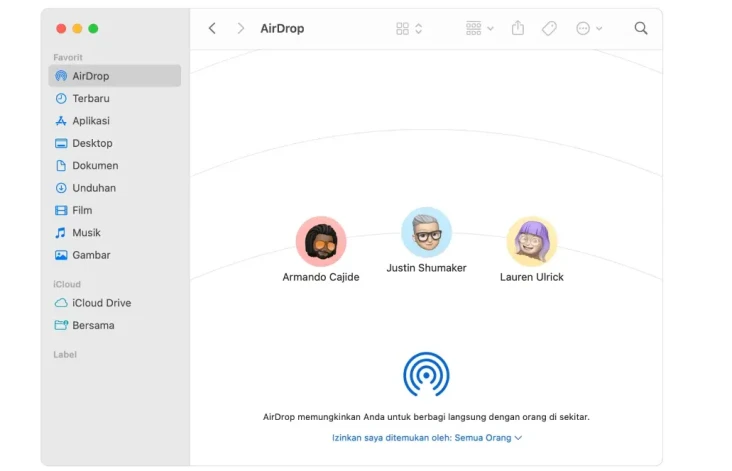Open Dokumen folder label in sidebar
This screenshot has height=471, width=732.
[x=95, y=165]
